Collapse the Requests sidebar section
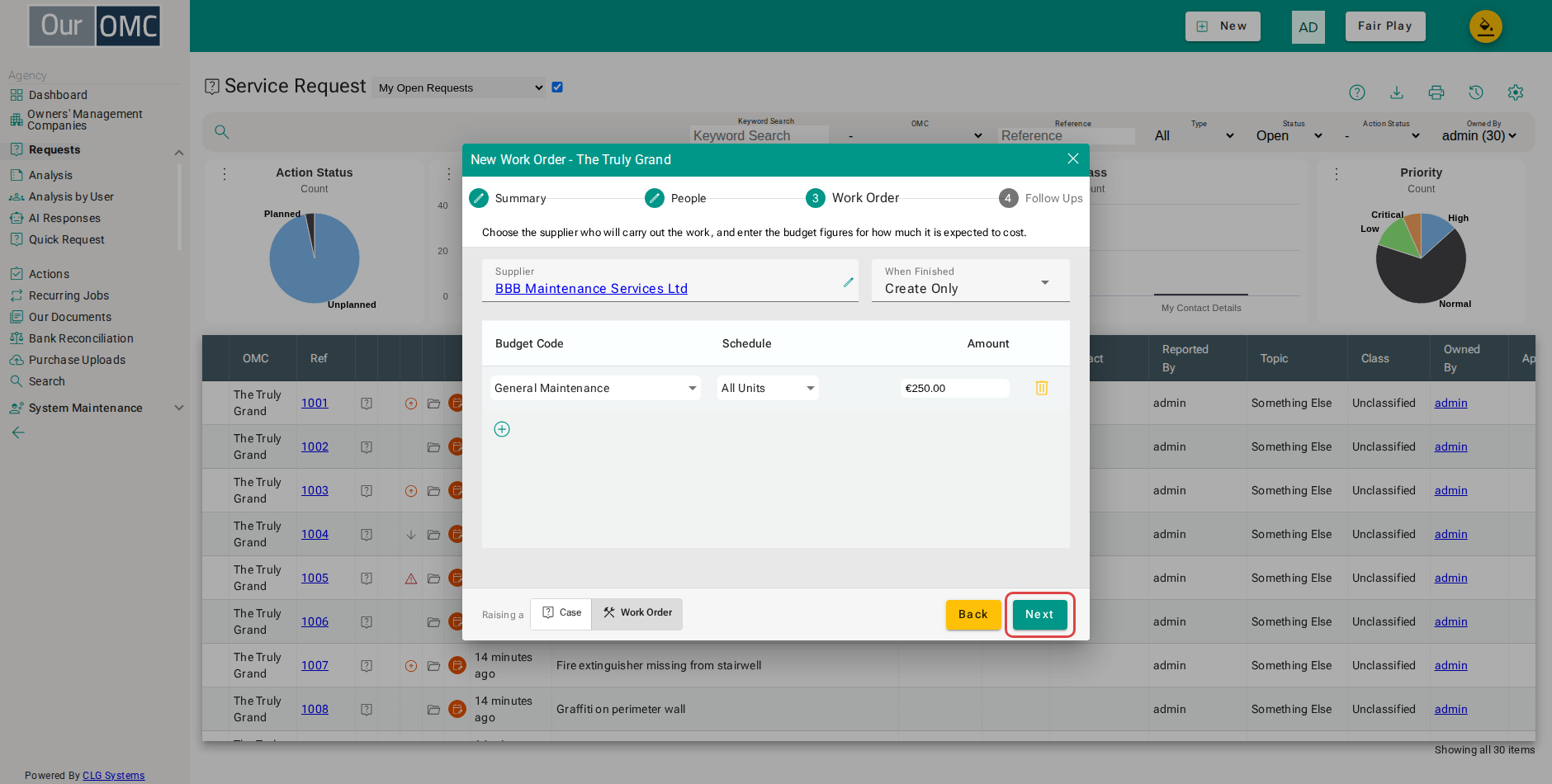1552x784 pixels. tap(179, 153)
